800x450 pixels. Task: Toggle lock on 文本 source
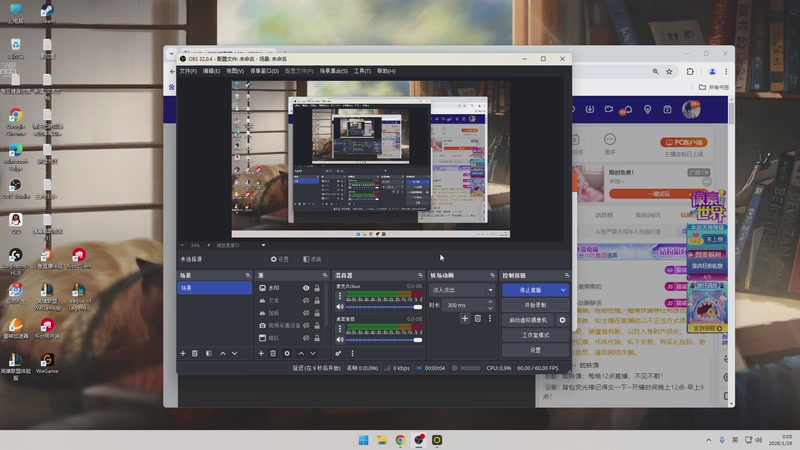pos(317,301)
